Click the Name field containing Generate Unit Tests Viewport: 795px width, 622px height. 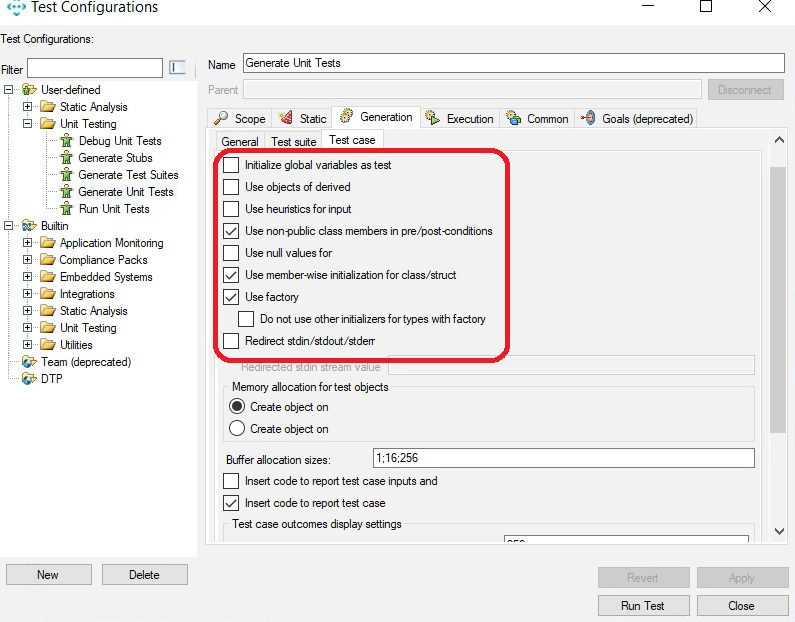point(514,63)
